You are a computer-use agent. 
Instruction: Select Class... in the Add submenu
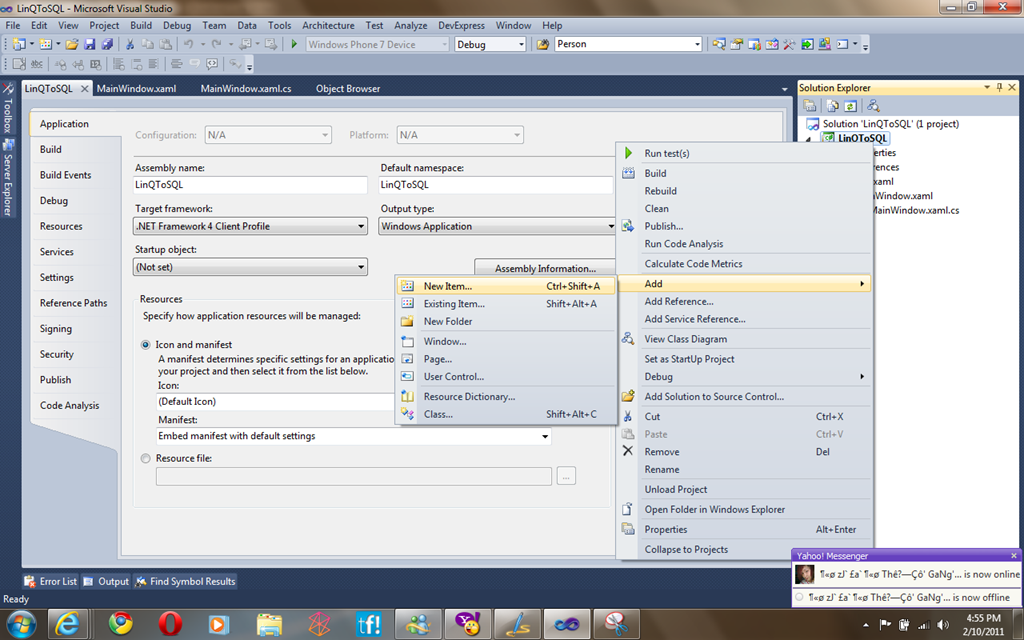coord(438,414)
